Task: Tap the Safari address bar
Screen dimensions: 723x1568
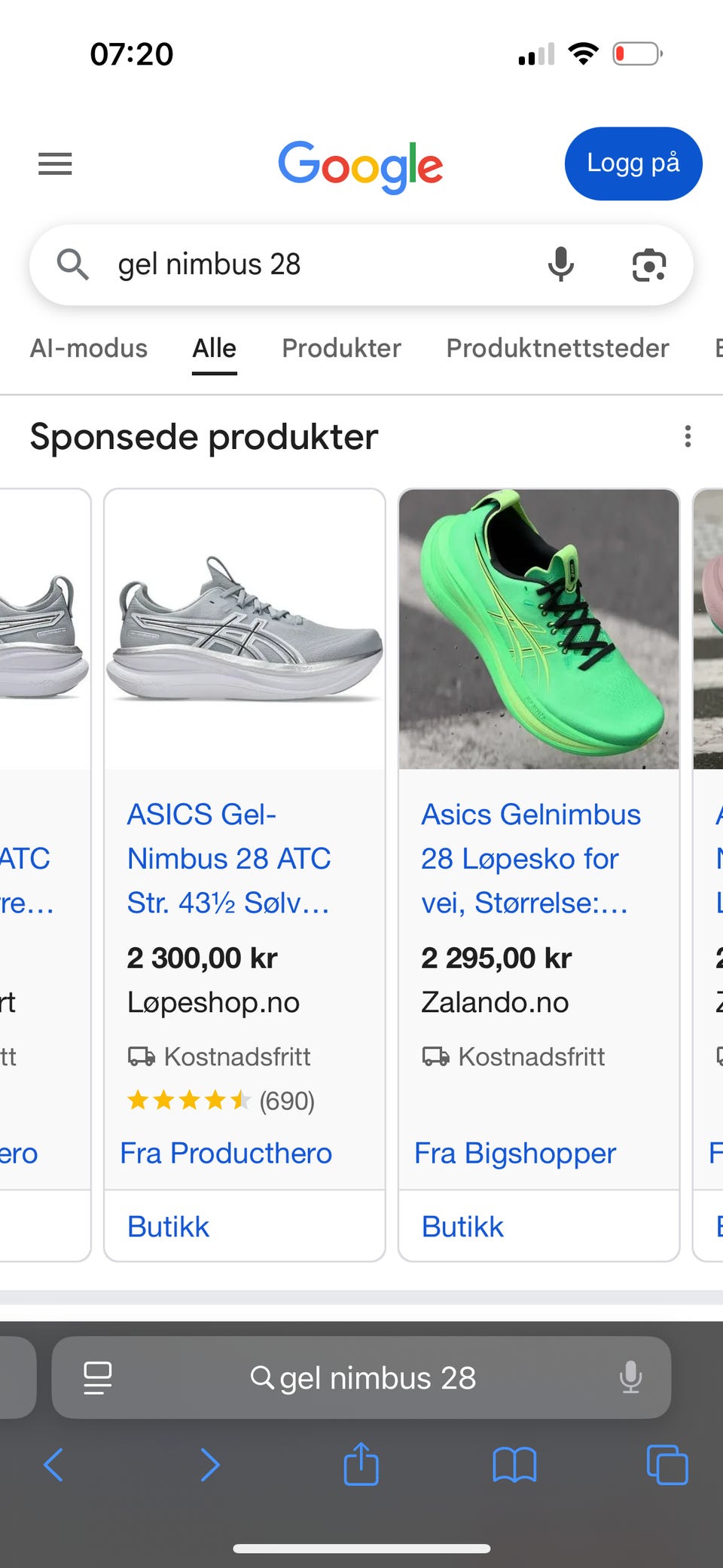Action: click(x=363, y=1377)
